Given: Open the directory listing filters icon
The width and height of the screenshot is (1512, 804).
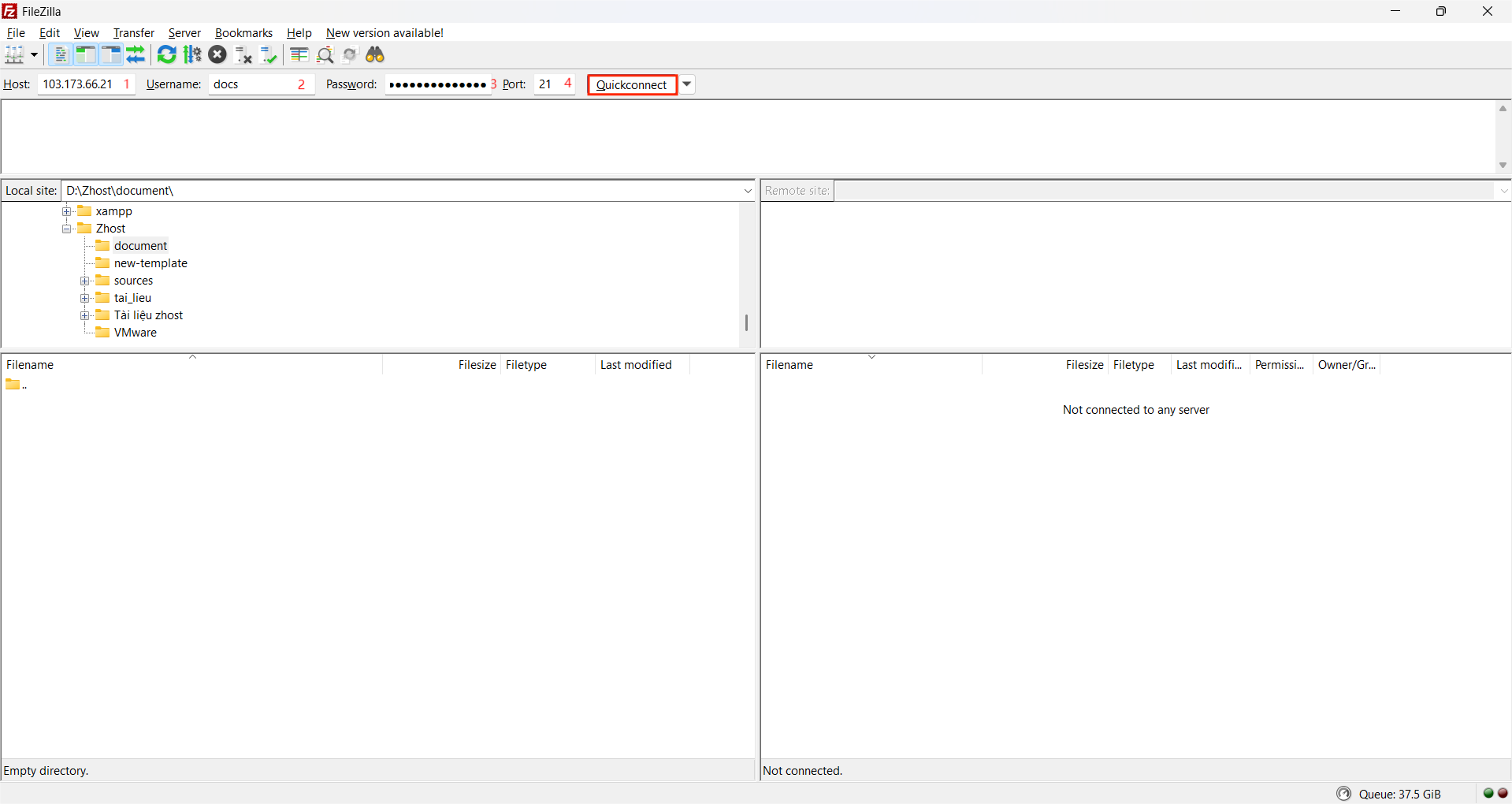Looking at the screenshot, I should tap(299, 54).
